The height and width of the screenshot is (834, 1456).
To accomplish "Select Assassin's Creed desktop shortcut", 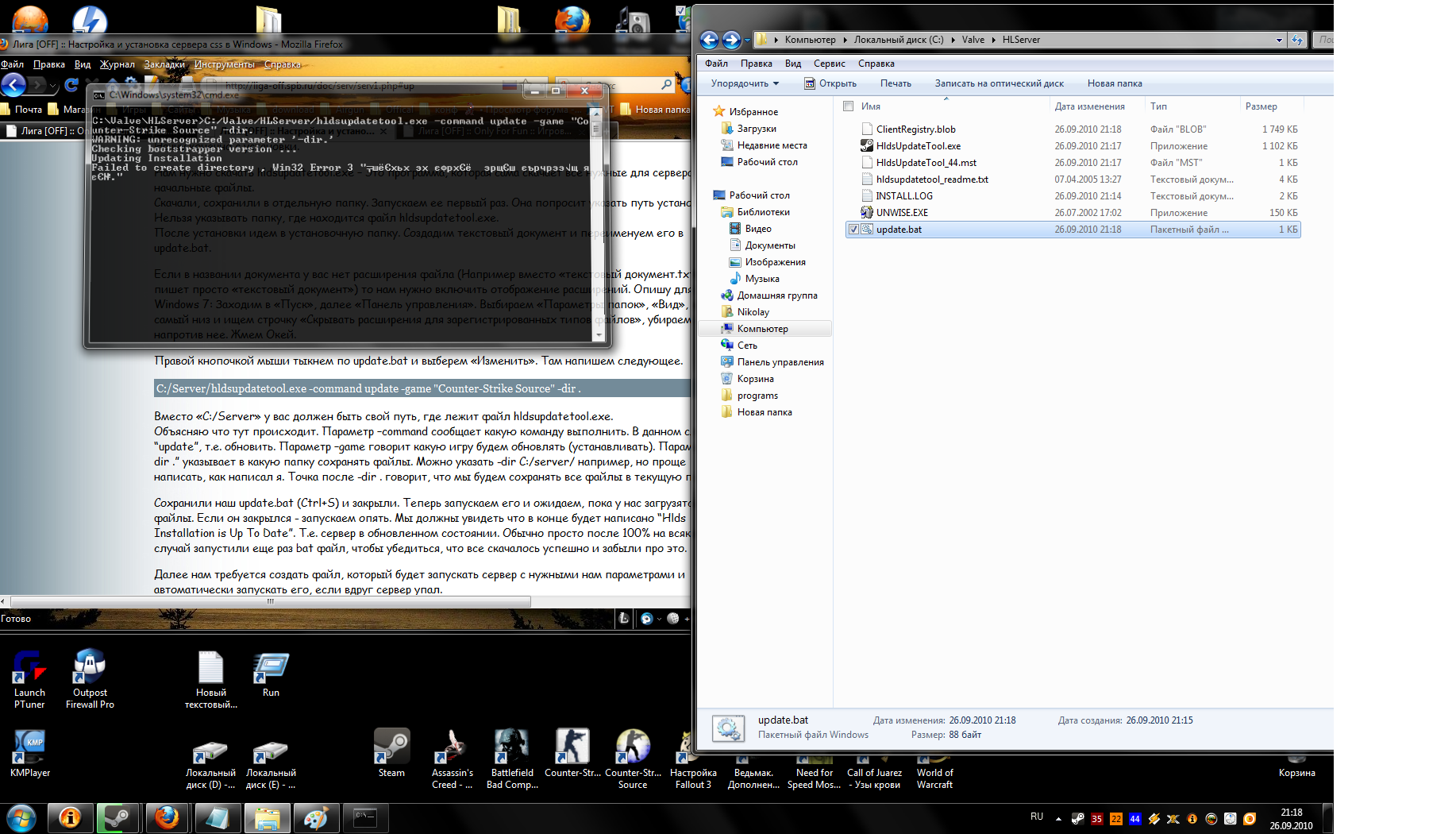I will (452, 759).
